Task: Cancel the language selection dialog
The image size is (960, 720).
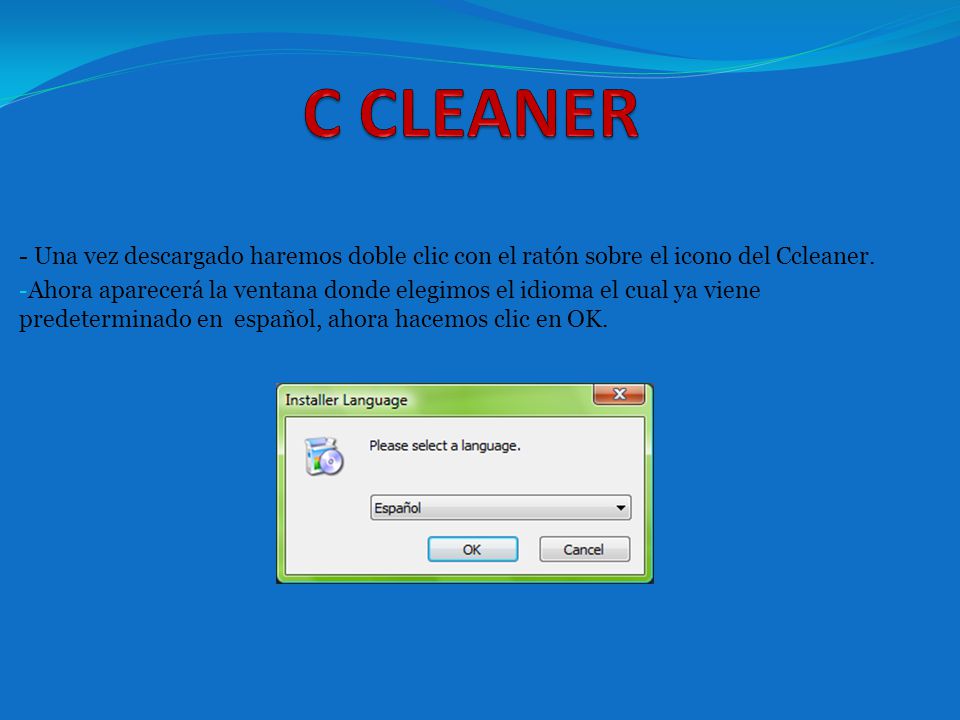Action: pyautogui.click(x=584, y=549)
